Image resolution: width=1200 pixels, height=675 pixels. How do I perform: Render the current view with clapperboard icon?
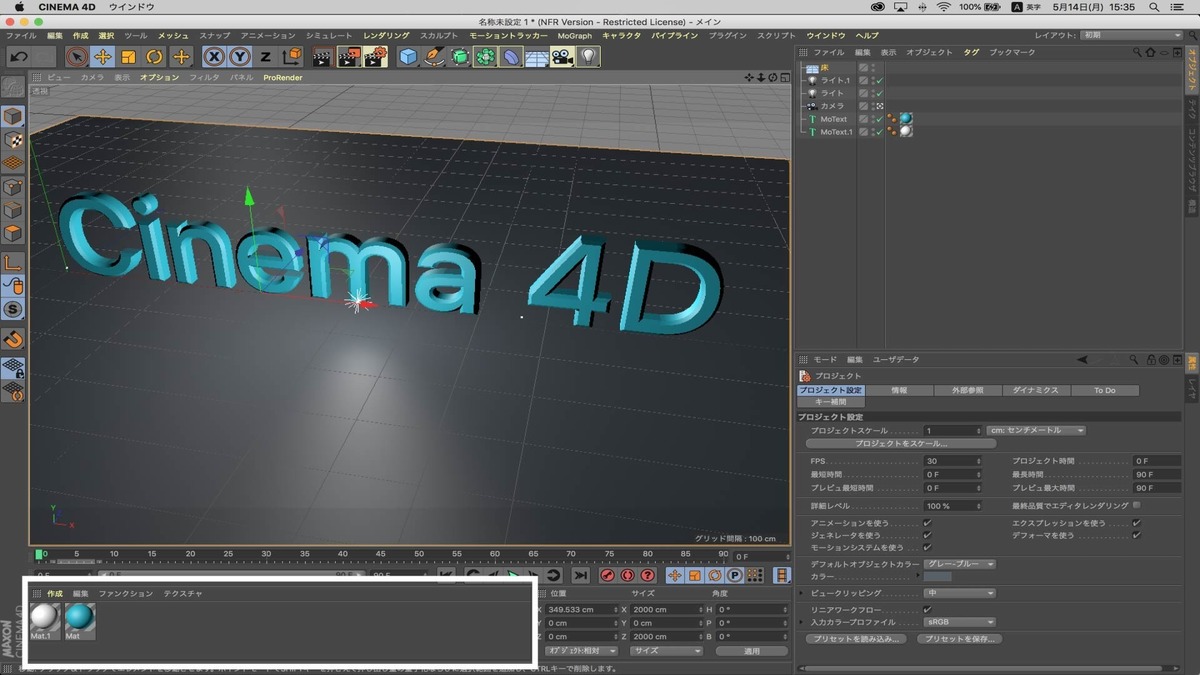click(x=322, y=57)
